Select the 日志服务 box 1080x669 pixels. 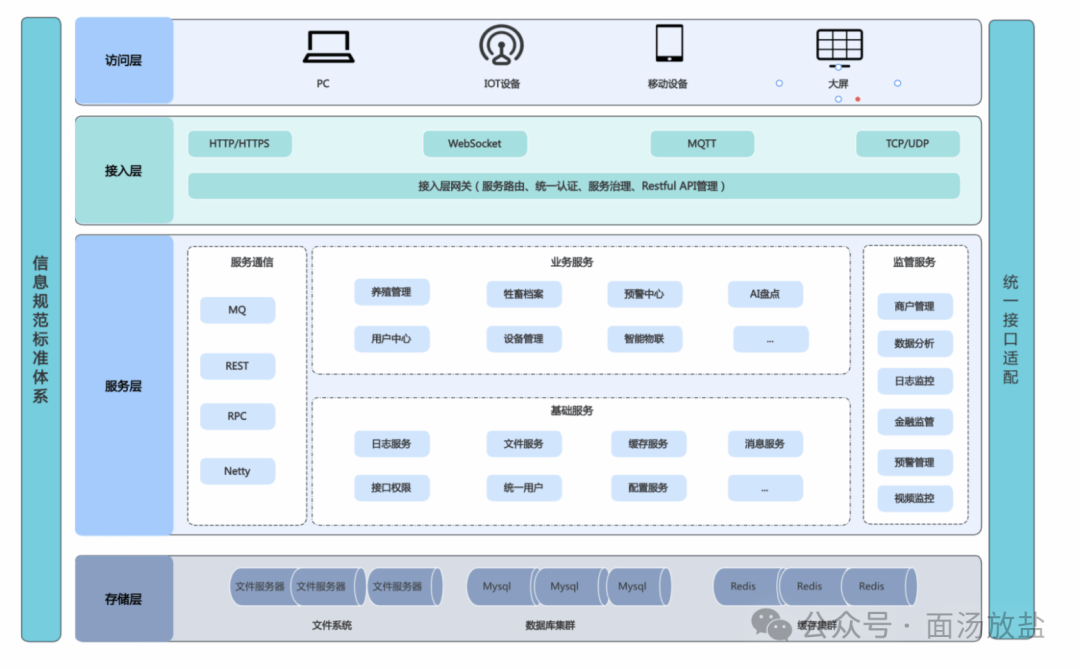coord(392,444)
